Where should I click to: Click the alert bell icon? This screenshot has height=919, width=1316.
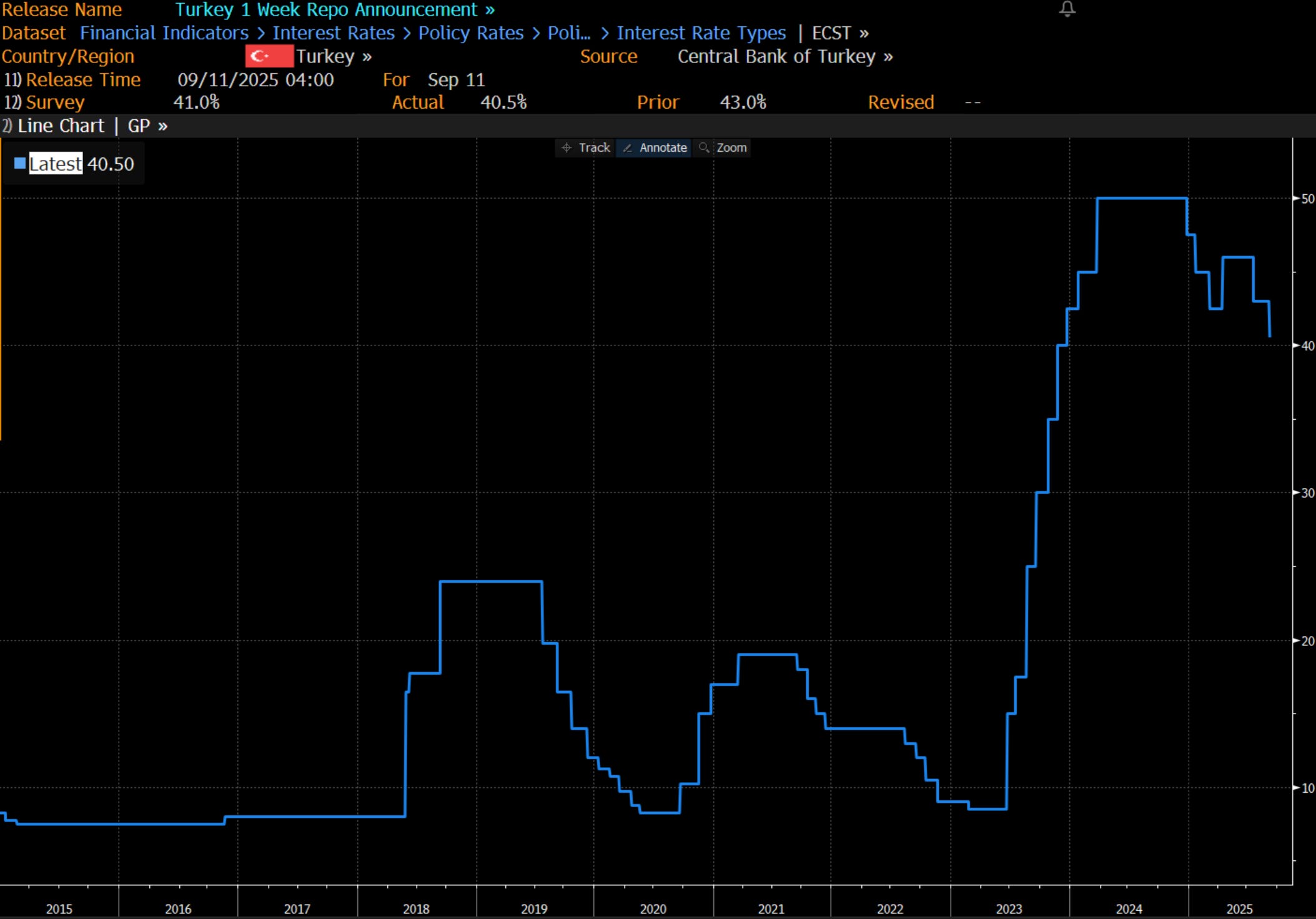[x=1067, y=9]
